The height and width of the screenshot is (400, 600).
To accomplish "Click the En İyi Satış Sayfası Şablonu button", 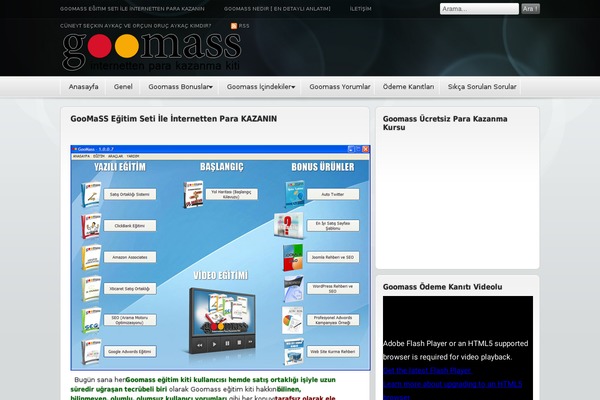I will (x=333, y=226).
